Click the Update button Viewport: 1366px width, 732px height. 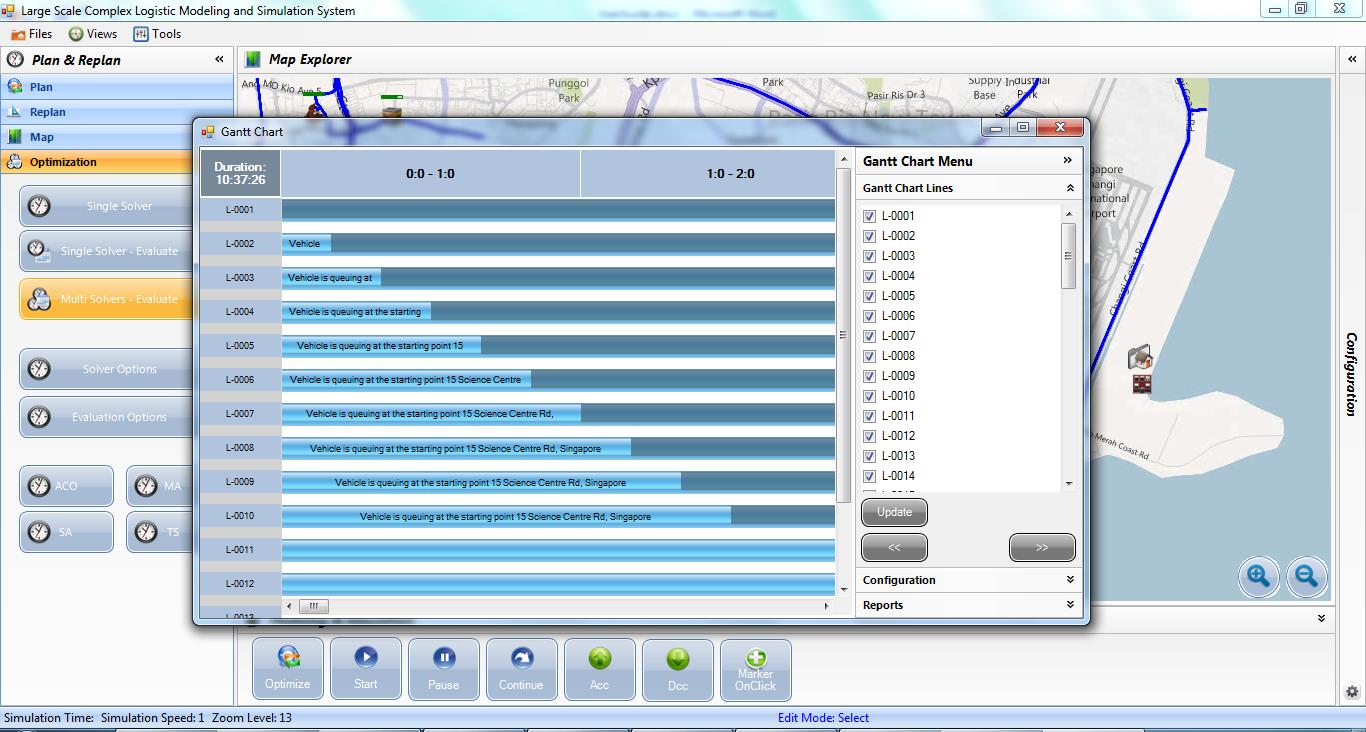point(894,512)
